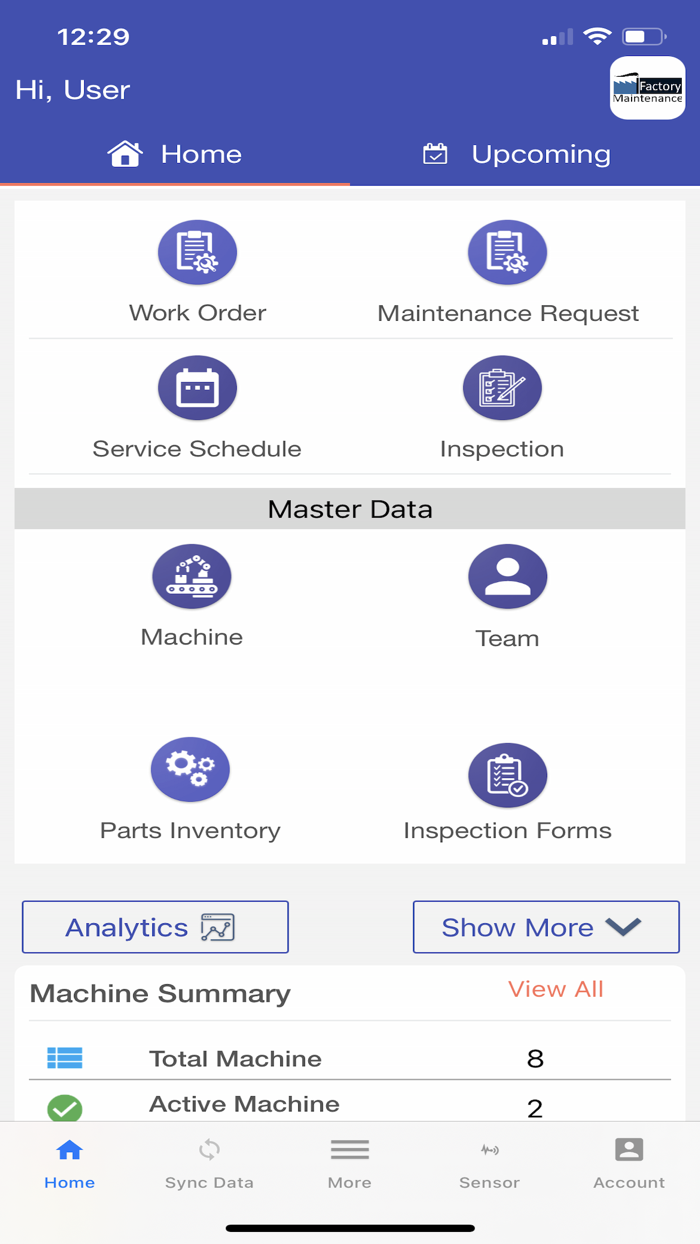Screen dimensions: 700x1244
Task: Open the Service Schedule calendar
Action: point(197,405)
